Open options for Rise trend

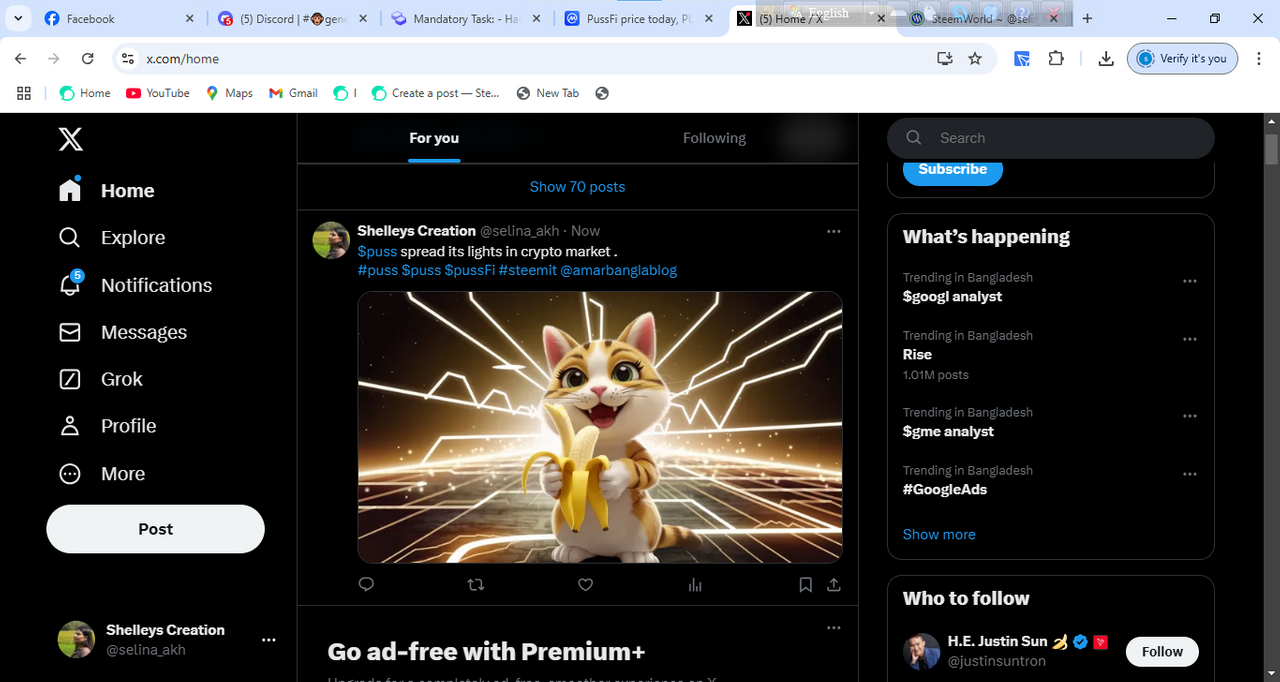1189,339
